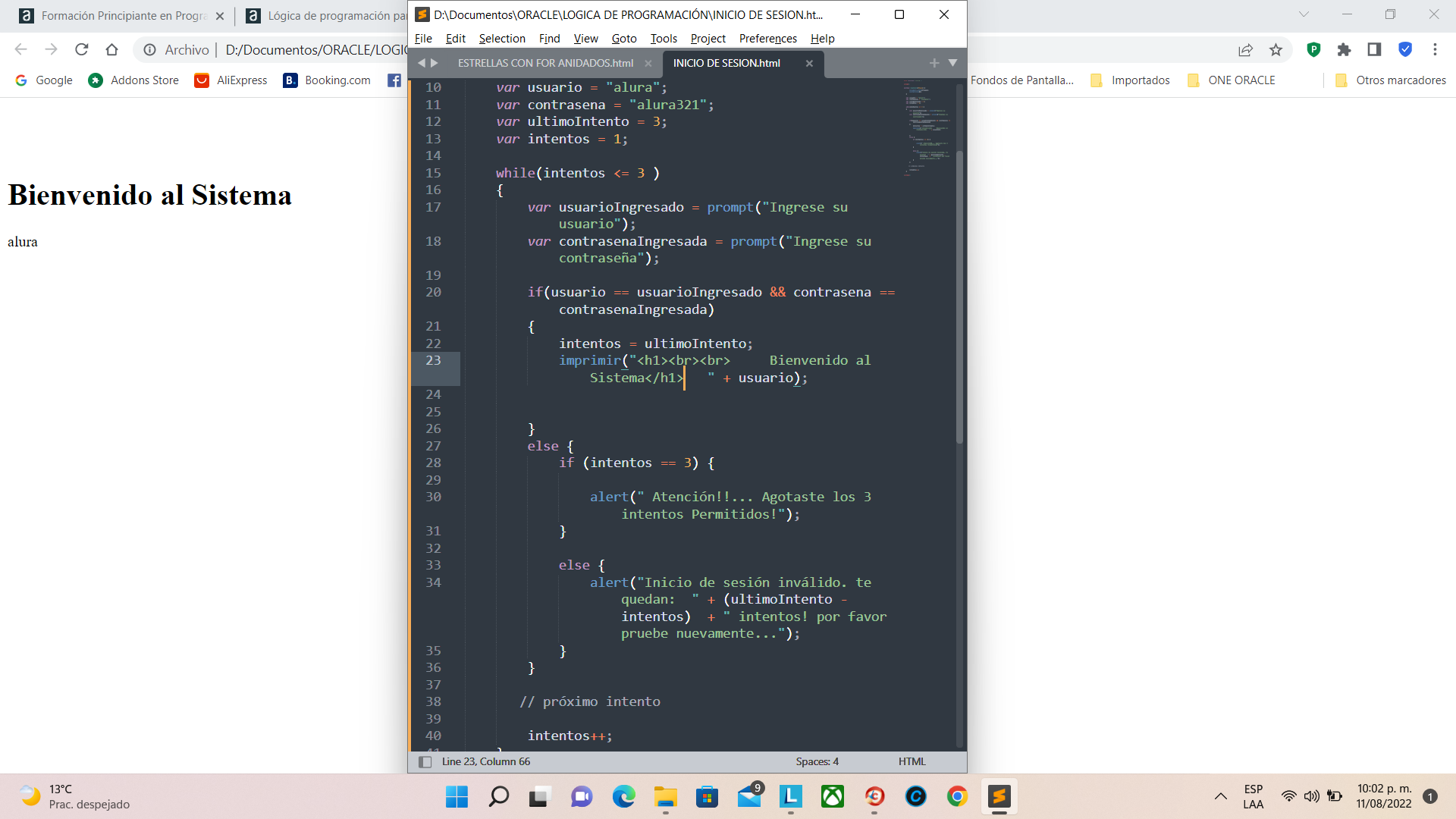Change indentation via Spaces: 4
Image resolution: width=1456 pixels, height=819 pixels.
[x=817, y=762]
